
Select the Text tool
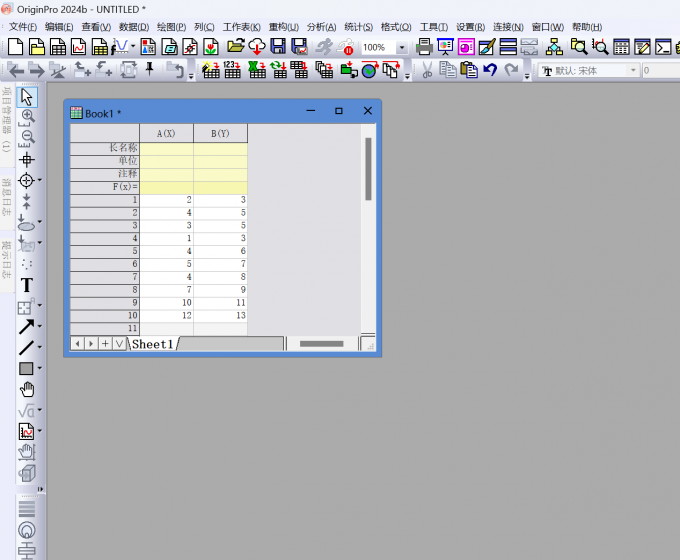click(x=27, y=285)
